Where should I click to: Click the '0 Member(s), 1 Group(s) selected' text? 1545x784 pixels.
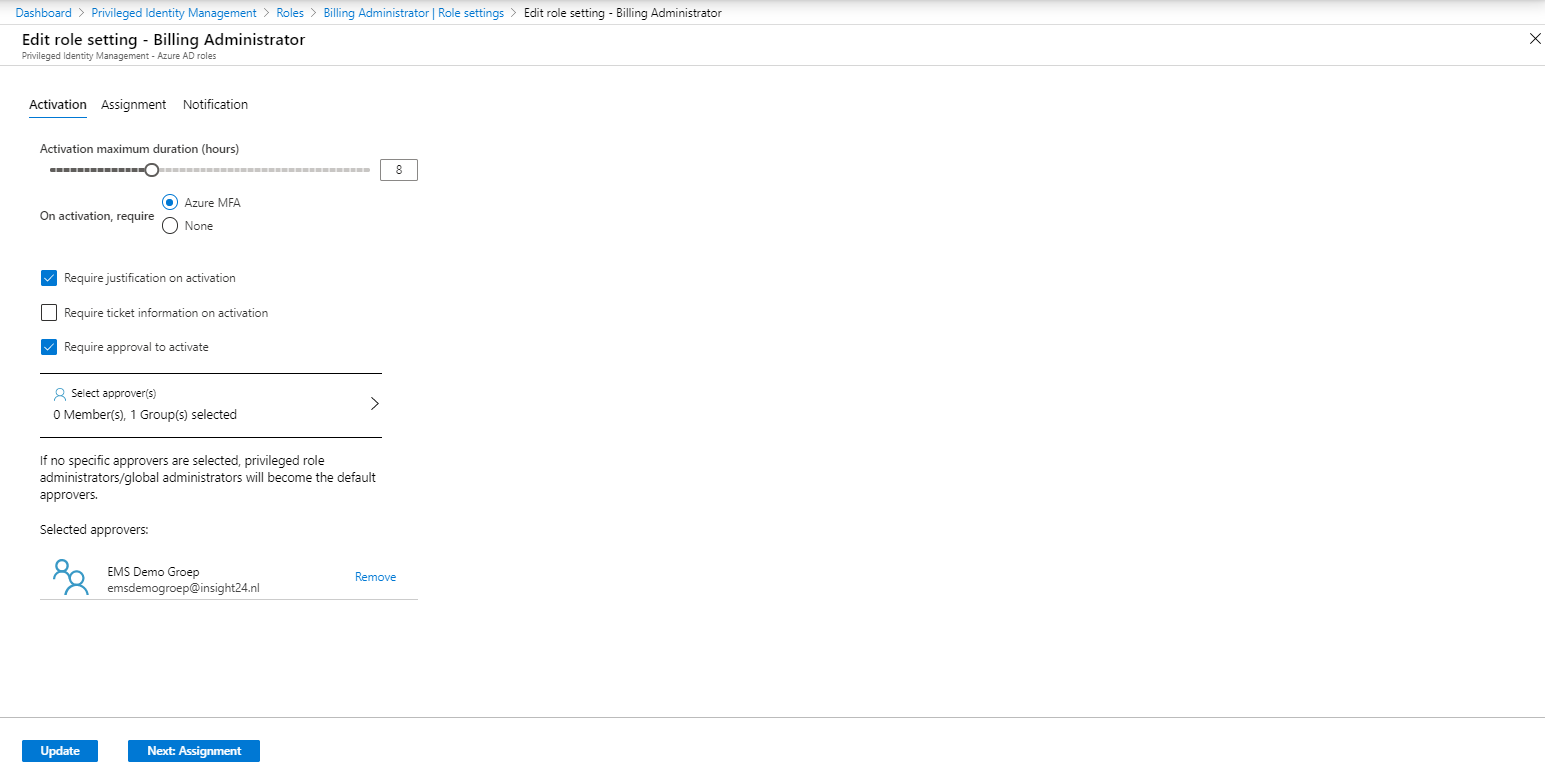[145, 414]
